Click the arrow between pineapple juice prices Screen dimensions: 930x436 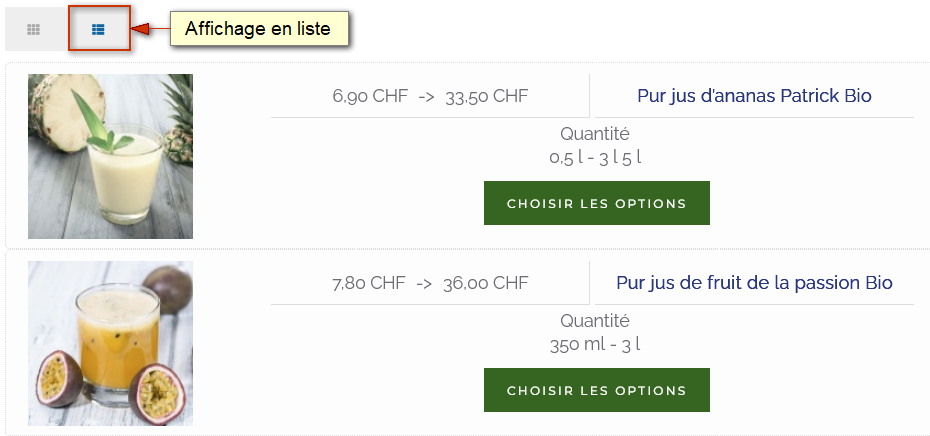point(425,97)
